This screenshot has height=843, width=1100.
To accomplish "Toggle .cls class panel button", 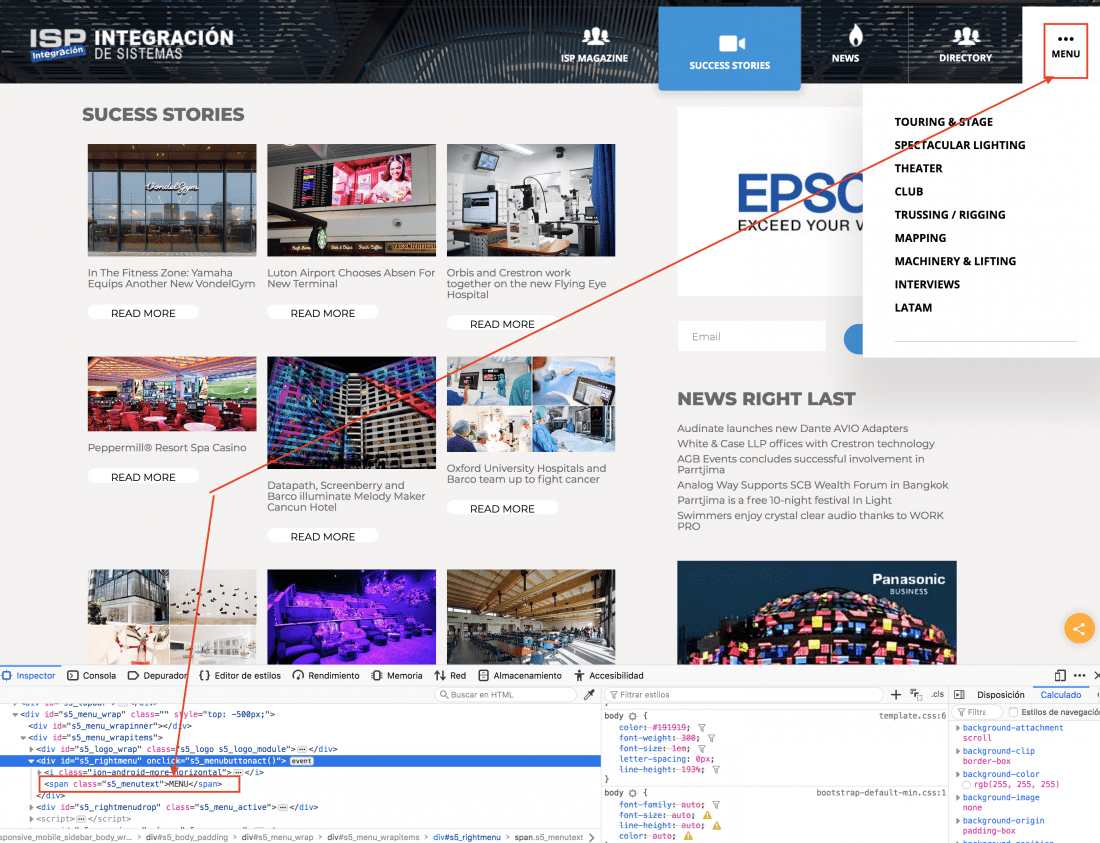I will 937,694.
